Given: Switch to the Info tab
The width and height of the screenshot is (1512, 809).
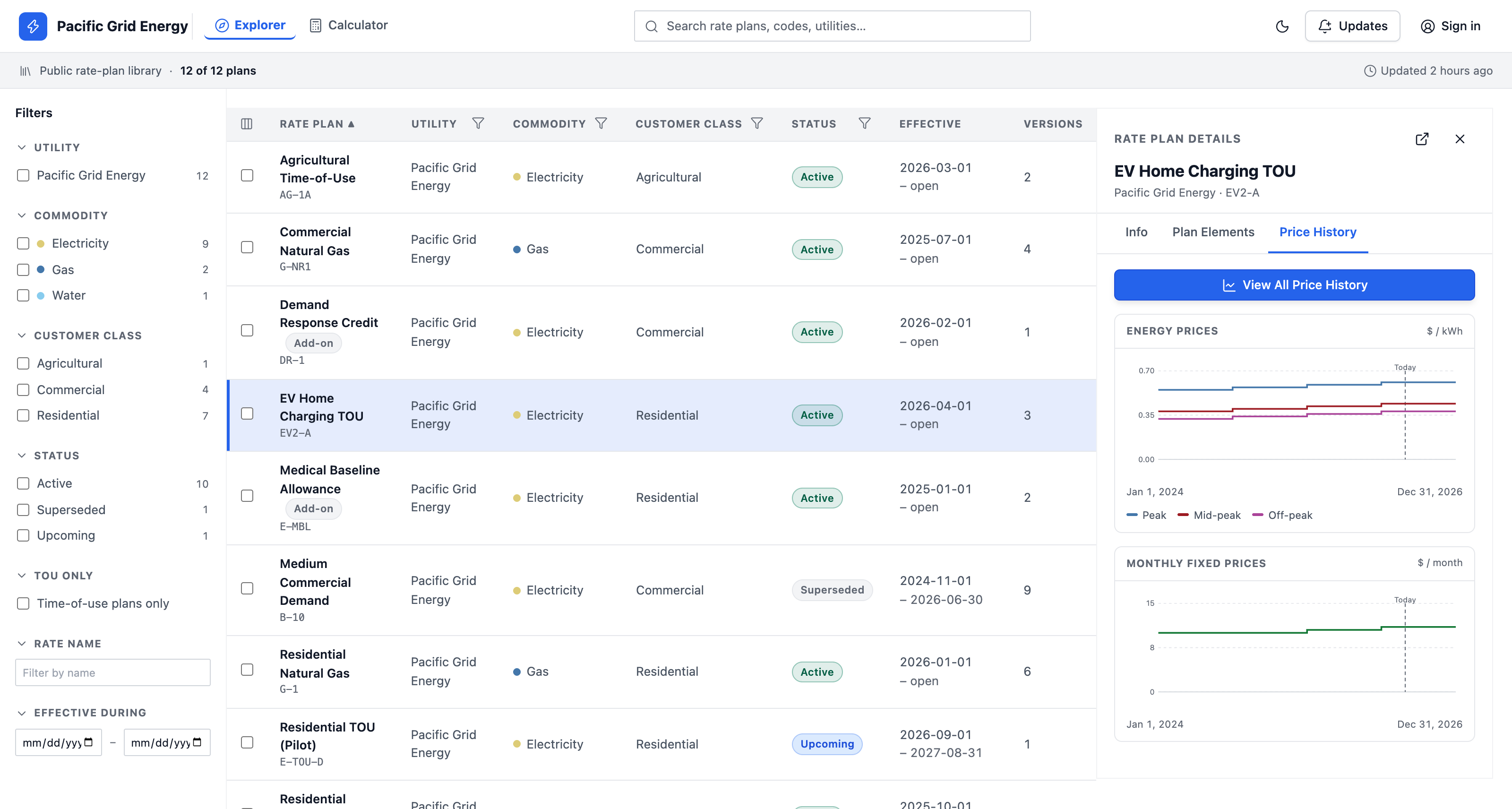Looking at the screenshot, I should click(x=1136, y=232).
